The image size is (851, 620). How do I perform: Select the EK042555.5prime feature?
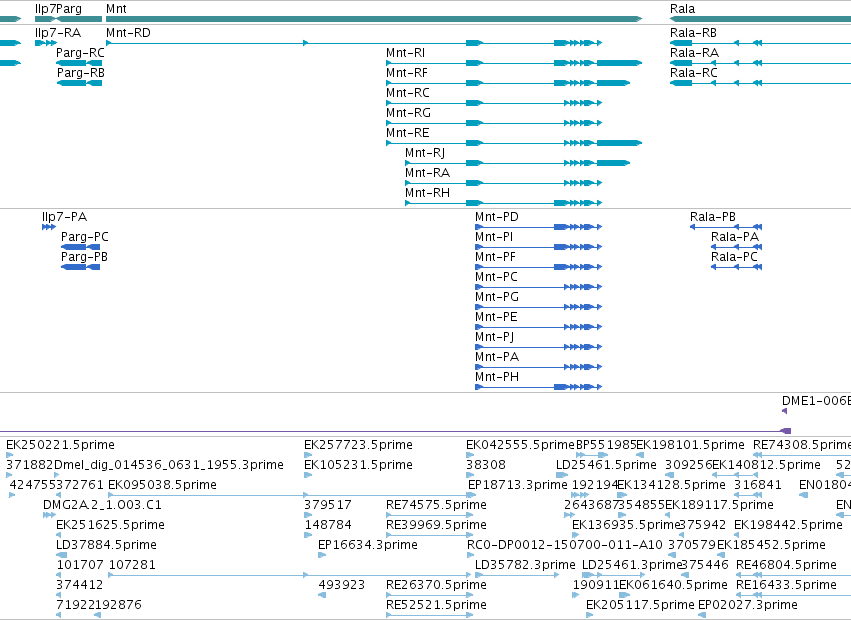pyautogui.click(x=520, y=445)
